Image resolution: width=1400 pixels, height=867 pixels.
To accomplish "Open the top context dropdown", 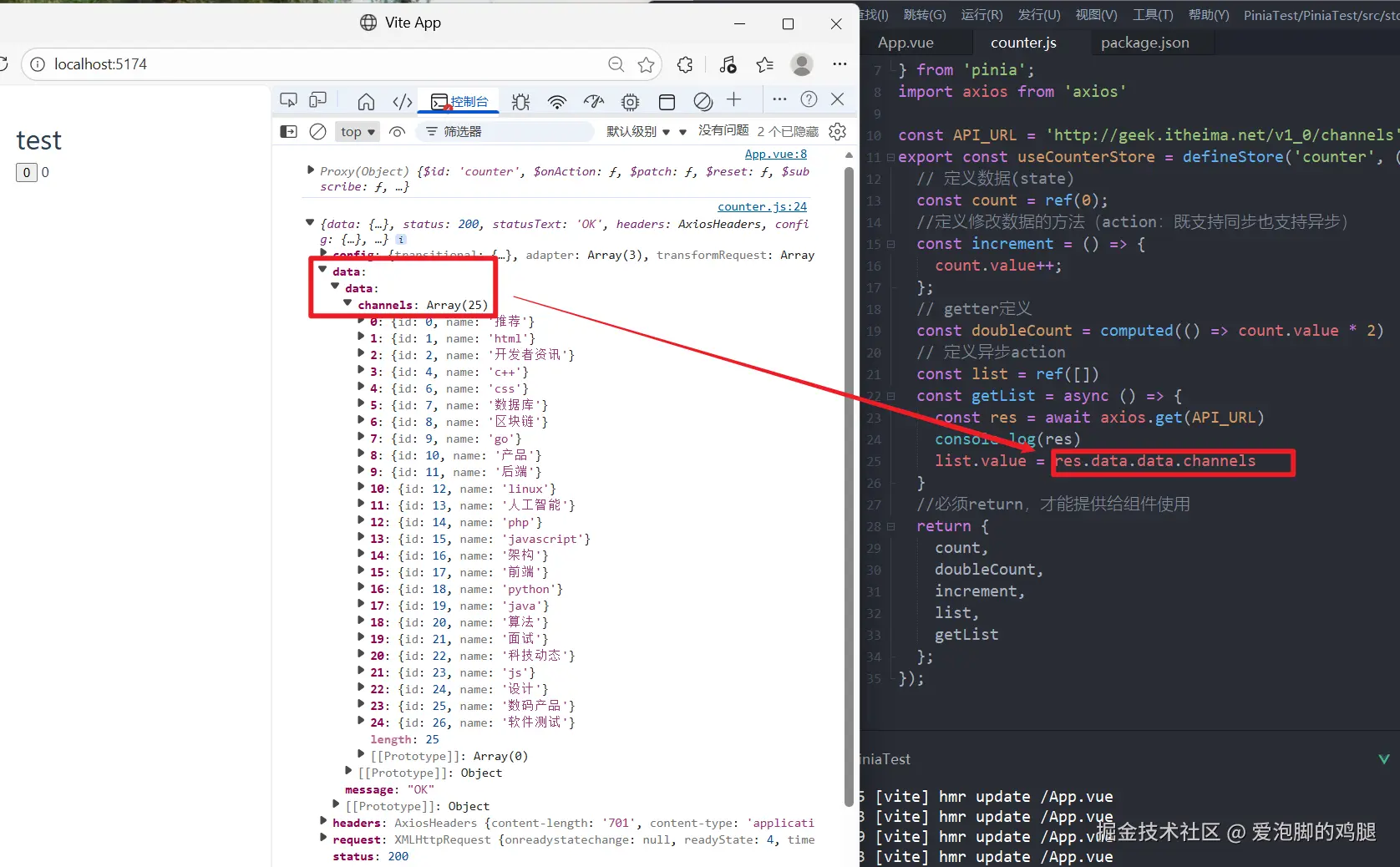I will [358, 131].
